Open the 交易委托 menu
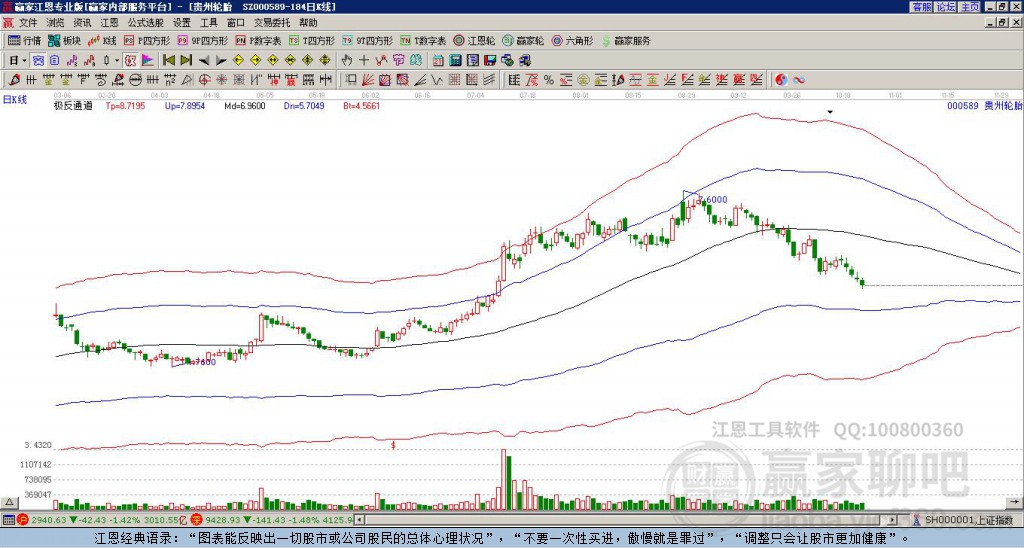 (272, 23)
